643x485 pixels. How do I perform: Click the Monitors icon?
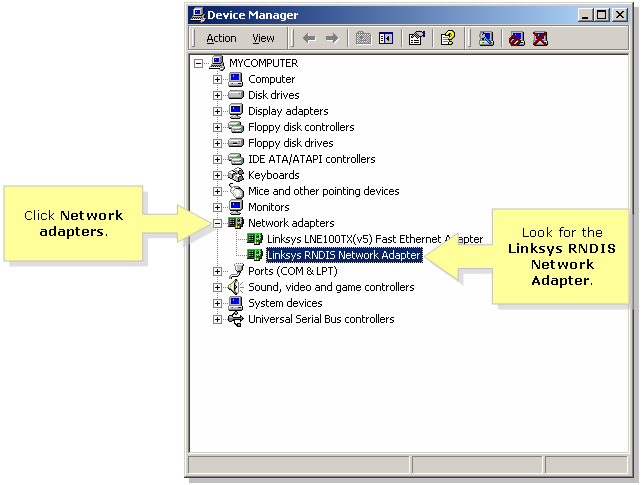pos(236,207)
